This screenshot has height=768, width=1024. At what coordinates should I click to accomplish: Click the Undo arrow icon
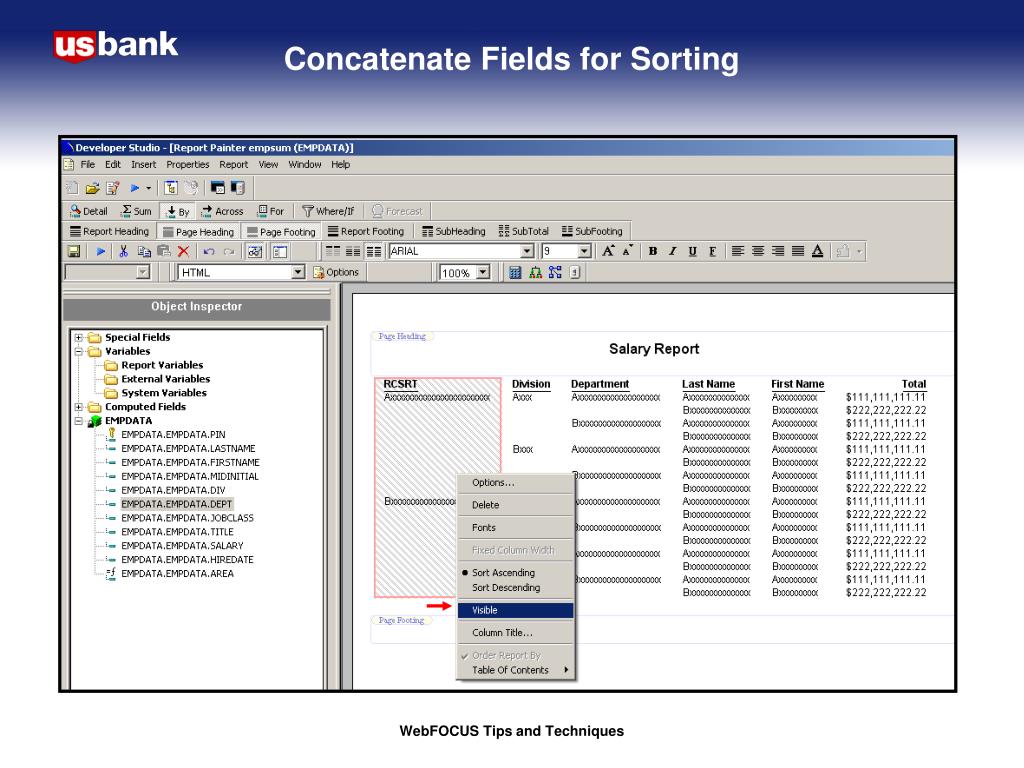pos(209,251)
